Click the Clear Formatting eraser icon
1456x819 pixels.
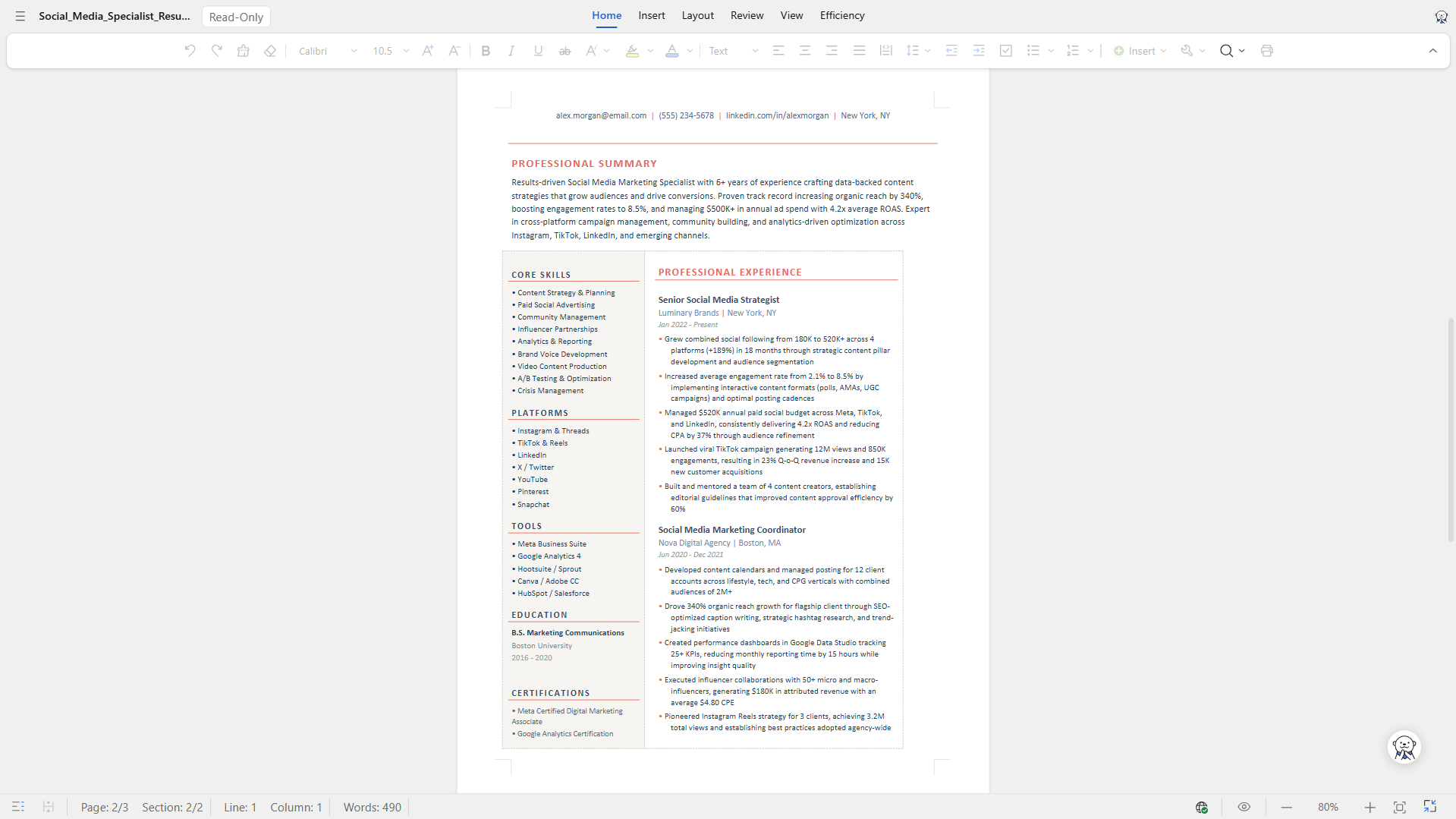270,51
